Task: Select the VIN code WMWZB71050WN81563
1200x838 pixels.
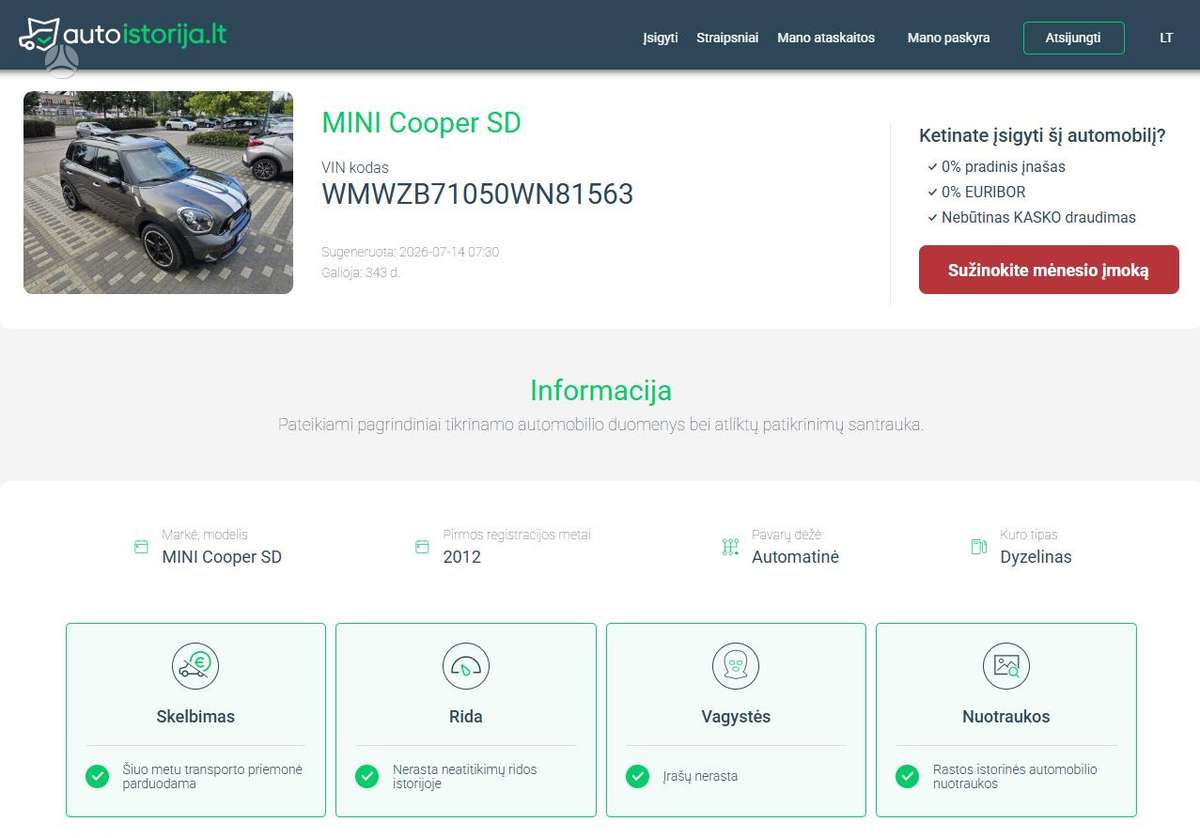Action: [x=477, y=194]
